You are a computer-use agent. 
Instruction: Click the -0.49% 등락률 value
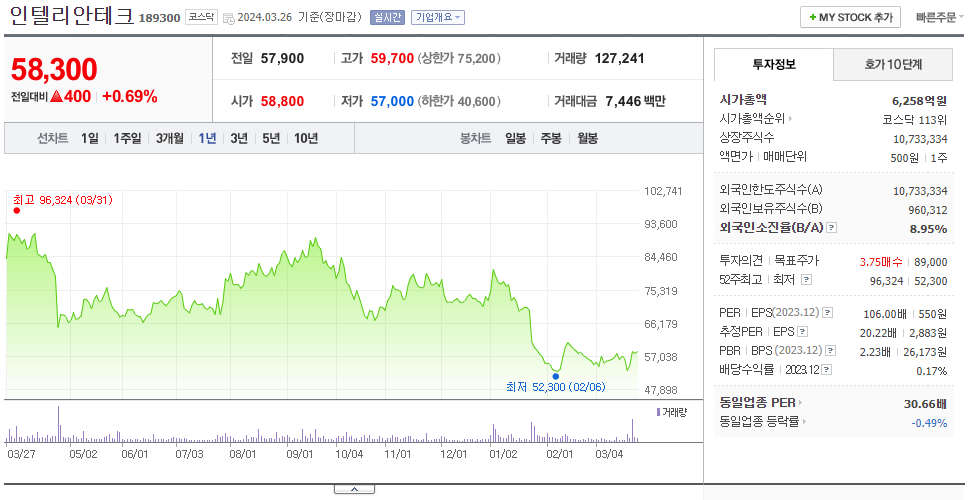(929, 423)
